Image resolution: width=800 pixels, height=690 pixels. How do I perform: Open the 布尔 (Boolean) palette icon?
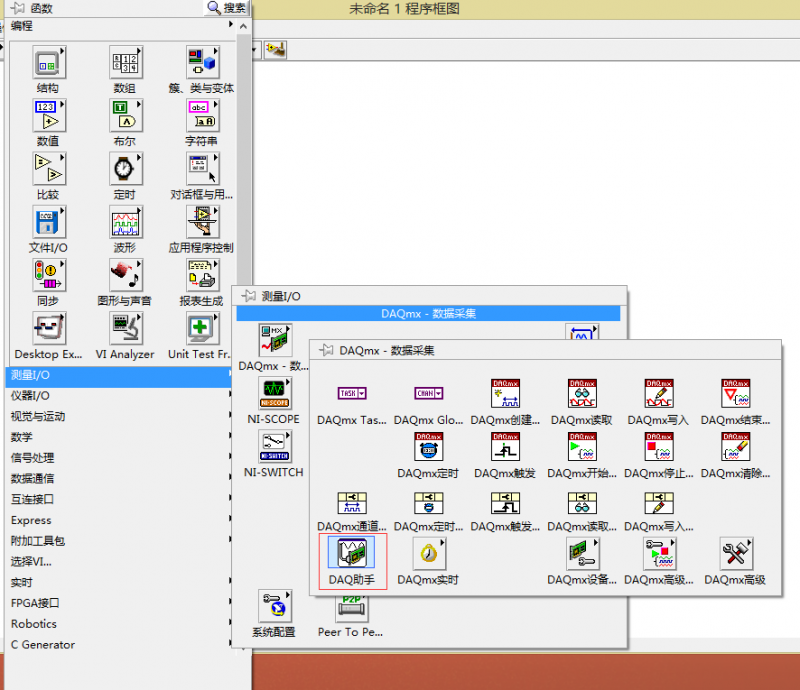[126, 115]
